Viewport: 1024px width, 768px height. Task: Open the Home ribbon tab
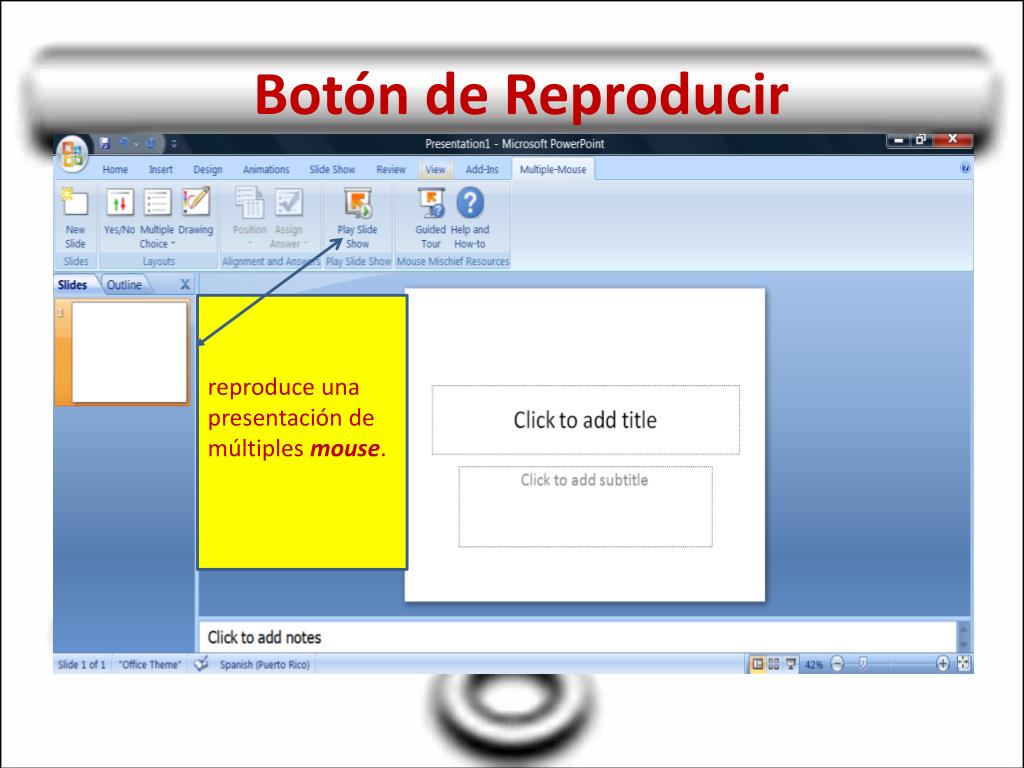(115, 170)
